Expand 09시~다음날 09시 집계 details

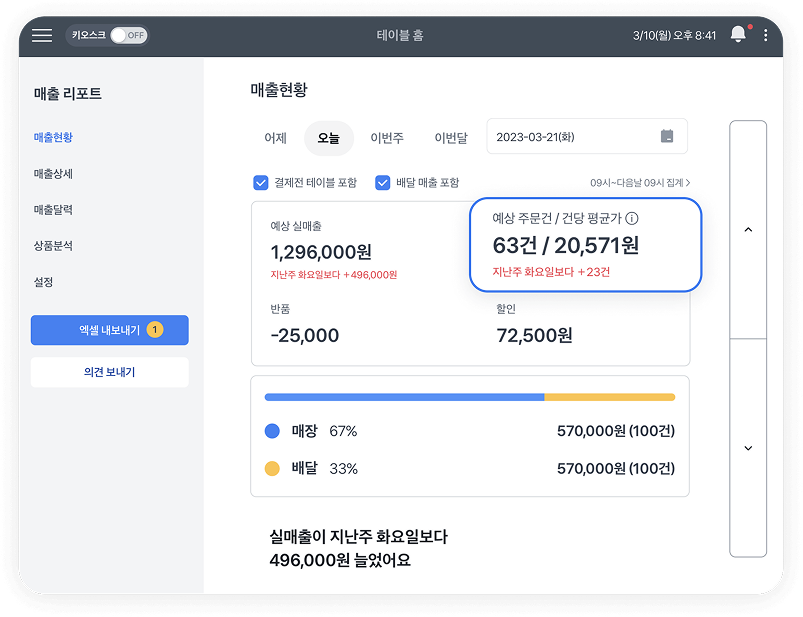[640, 183]
